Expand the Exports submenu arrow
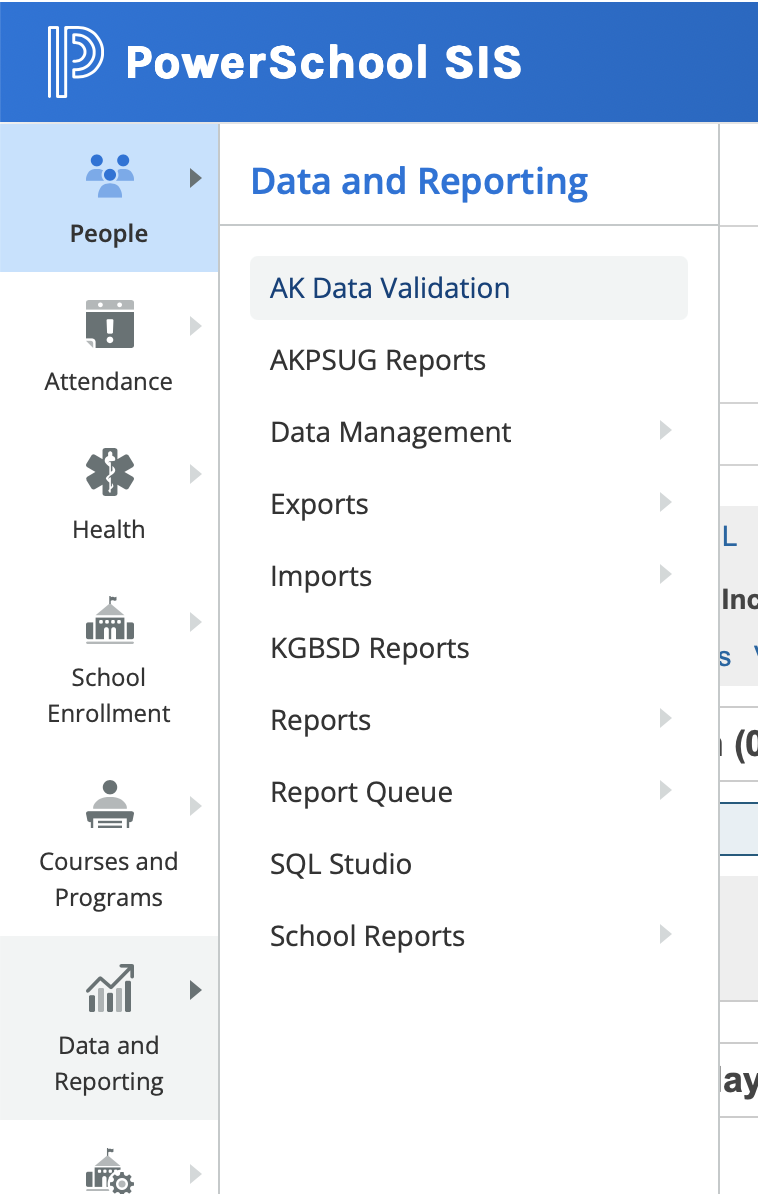 point(666,502)
